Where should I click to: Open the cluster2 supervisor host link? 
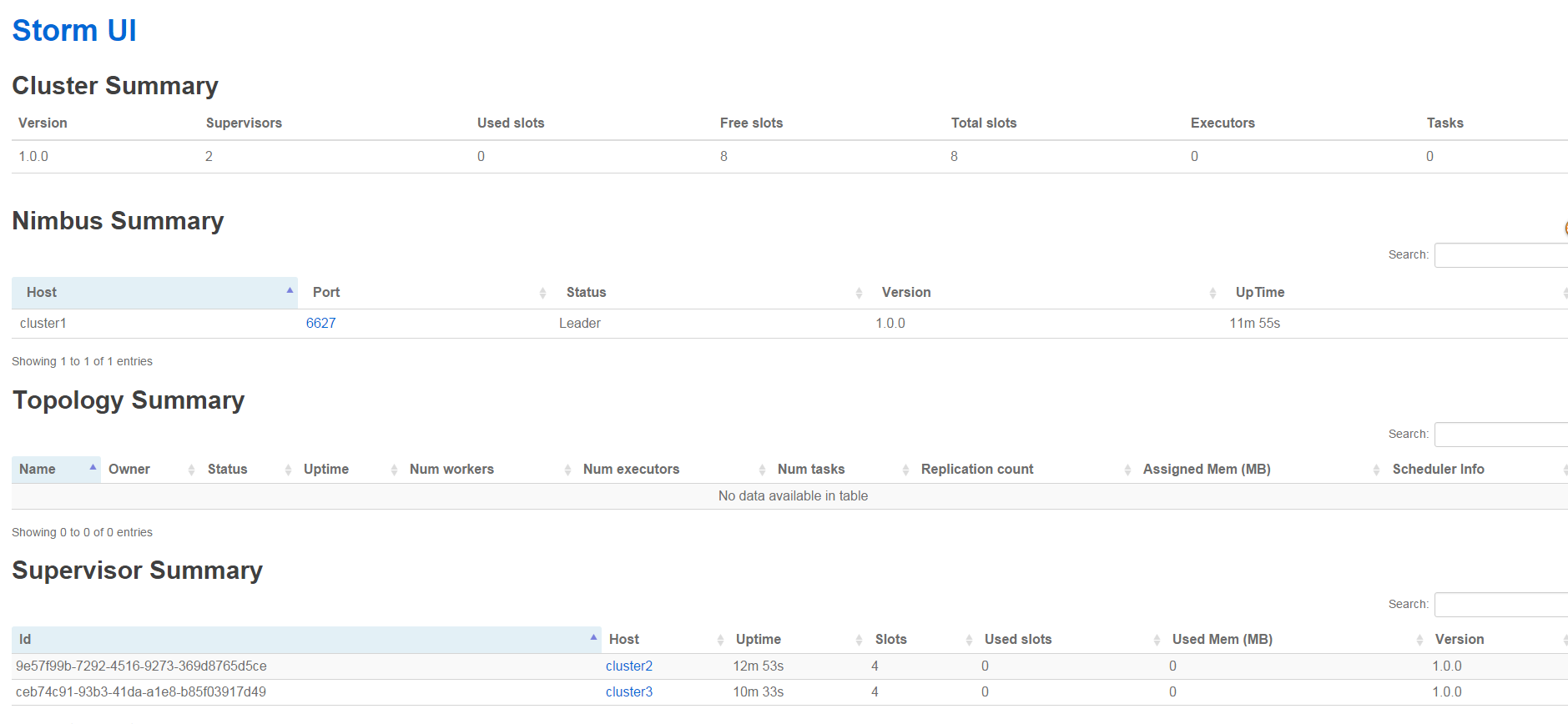(x=628, y=666)
